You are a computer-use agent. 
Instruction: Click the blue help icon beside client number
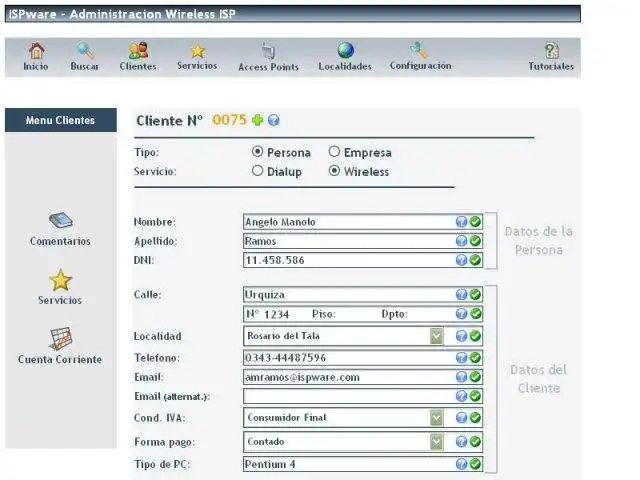tap(274, 120)
